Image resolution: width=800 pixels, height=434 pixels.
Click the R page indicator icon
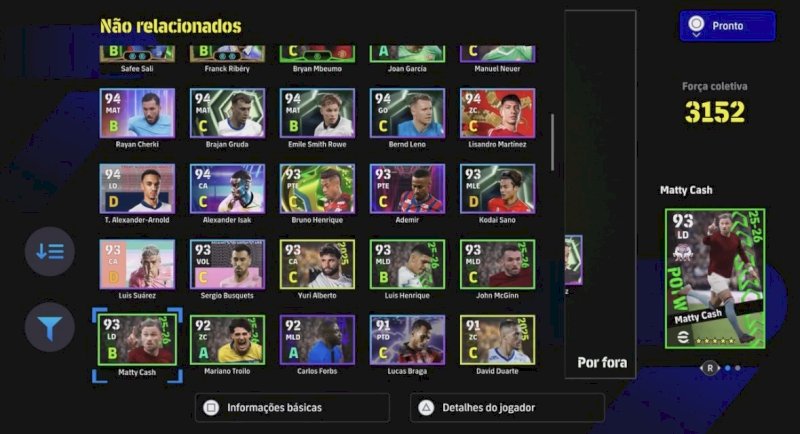pyautogui.click(x=710, y=368)
